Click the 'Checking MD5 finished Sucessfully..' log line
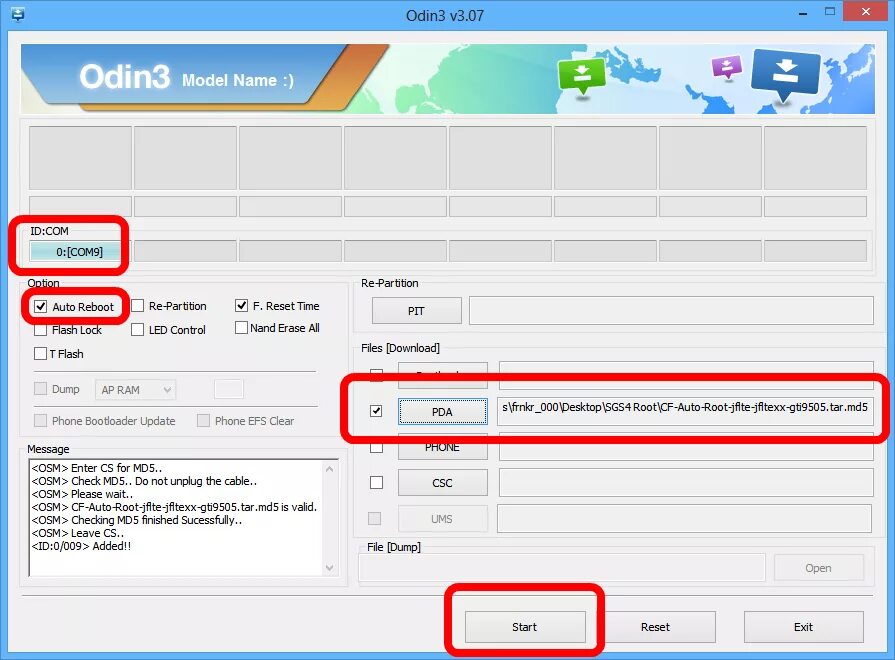Image resolution: width=895 pixels, height=660 pixels. [137, 520]
